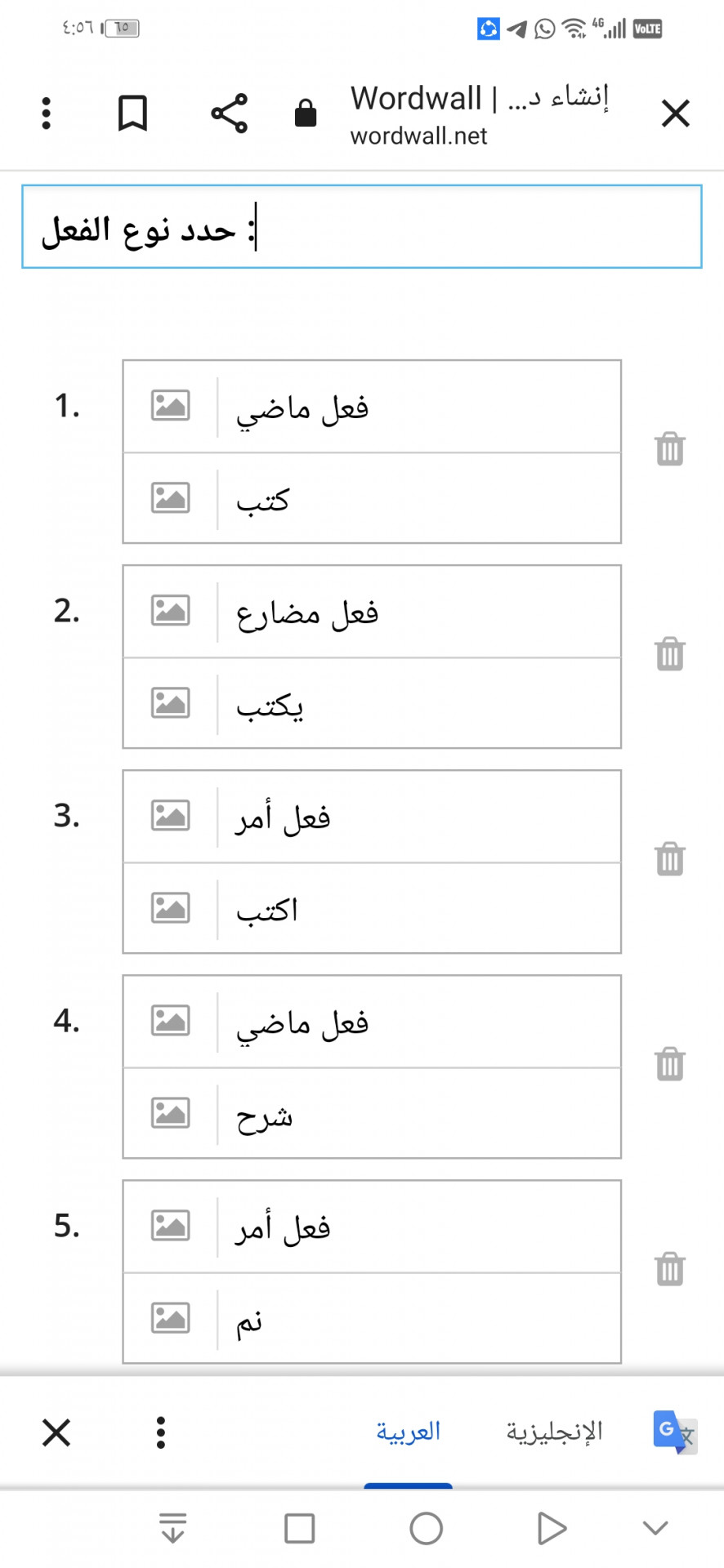724x1568 pixels.
Task: Add image to the يكتب answer field
Action: [x=170, y=702]
